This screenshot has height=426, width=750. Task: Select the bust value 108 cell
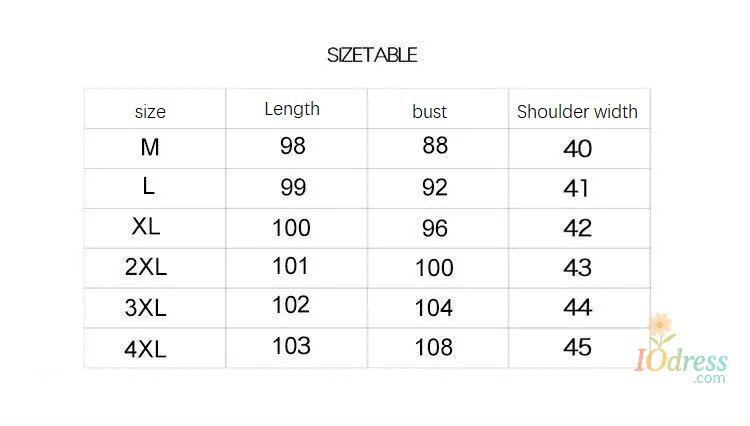[x=434, y=348]
